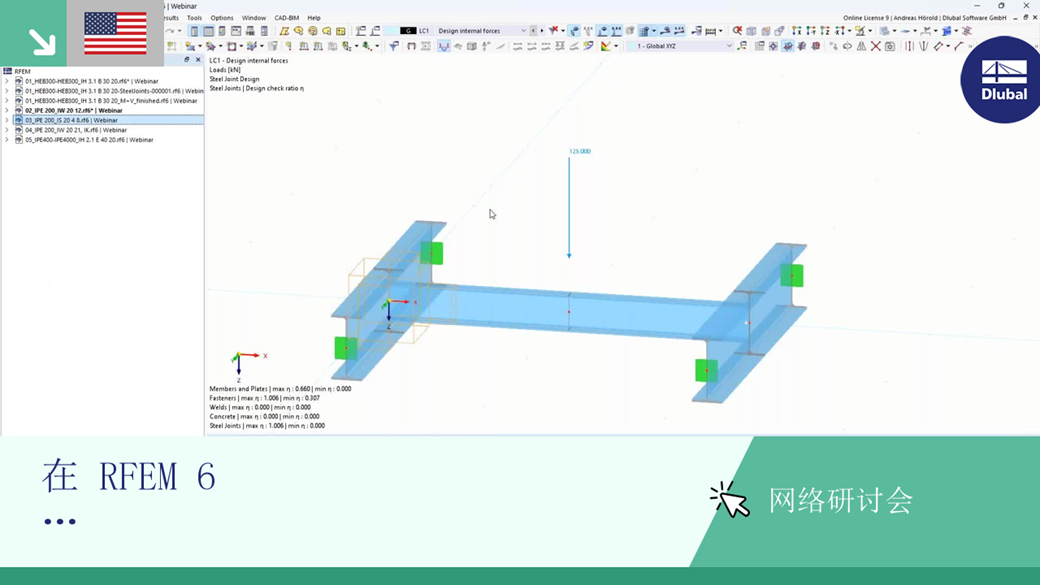This screenshot has width=1040, height=585.
Task: Click the LC1 load case label
Action: pos(424,31)
